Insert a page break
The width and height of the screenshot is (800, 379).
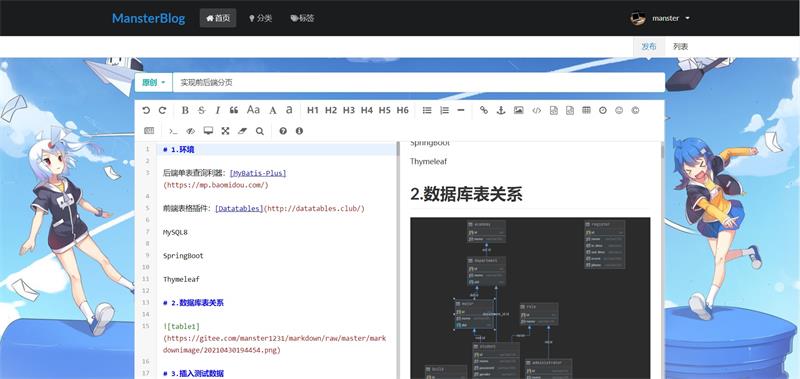click(149, 131)
